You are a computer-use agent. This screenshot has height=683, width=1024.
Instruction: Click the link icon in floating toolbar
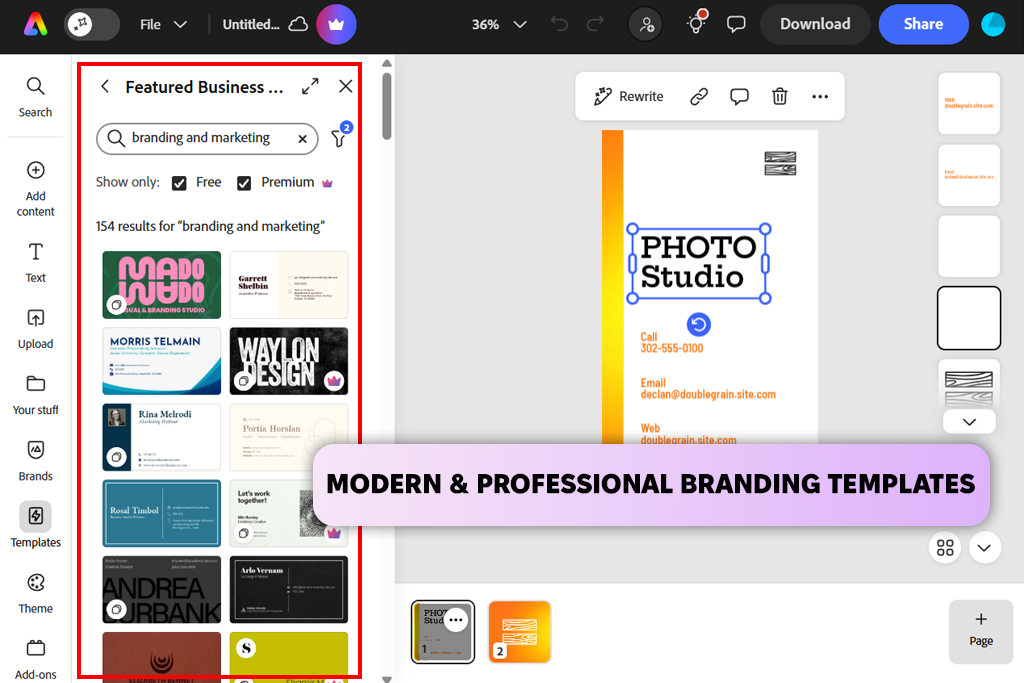(x=699, y=97)
